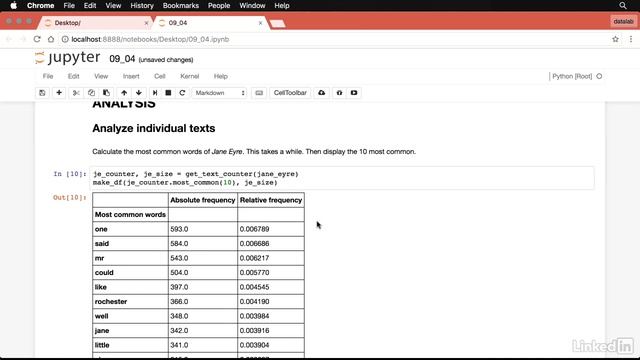Cut selected cells with scissors icon

tap(76, 93)
